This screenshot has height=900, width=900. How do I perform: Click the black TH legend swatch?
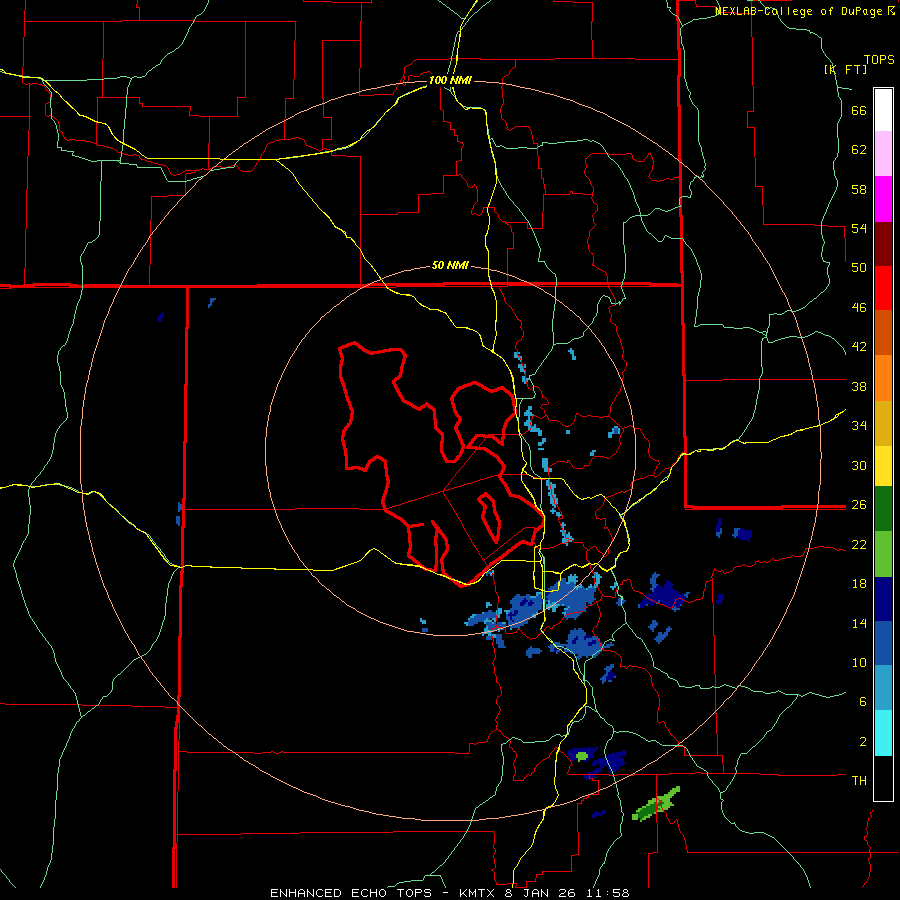point(883,778)
